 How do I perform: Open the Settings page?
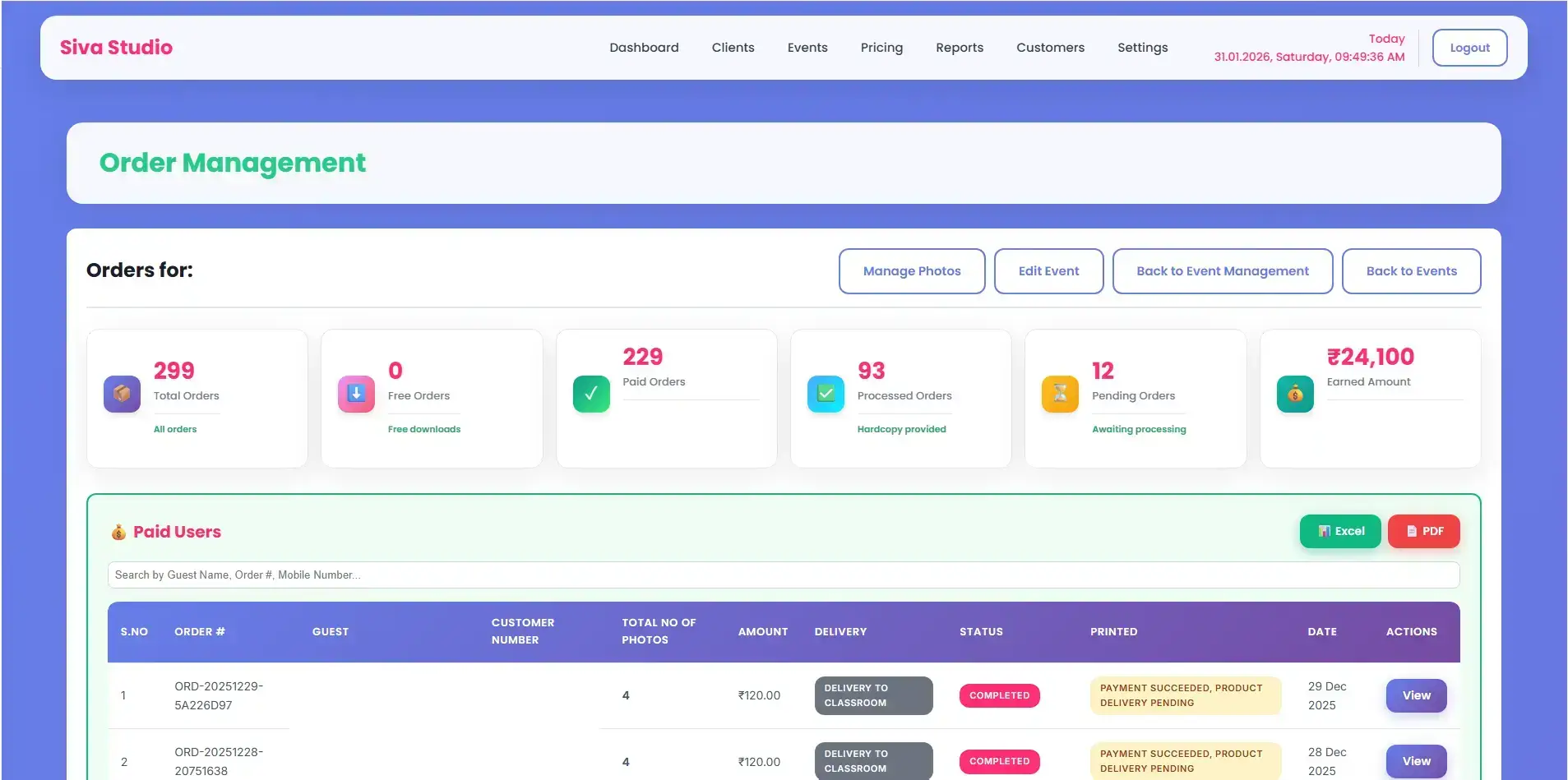point(1142,47)
